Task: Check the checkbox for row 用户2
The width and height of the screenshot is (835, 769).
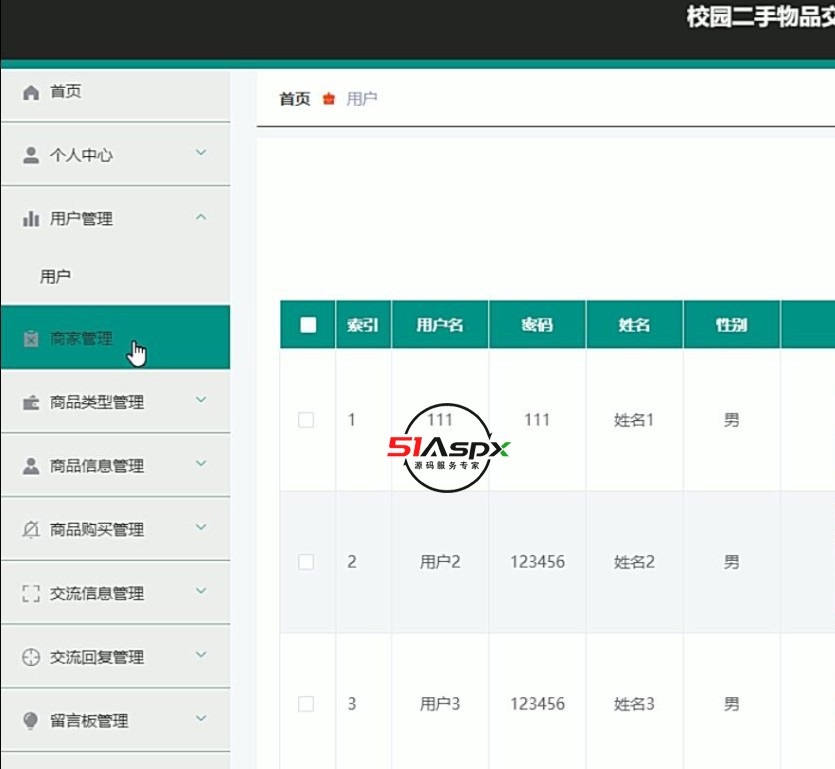Action: tap(306, 562)
